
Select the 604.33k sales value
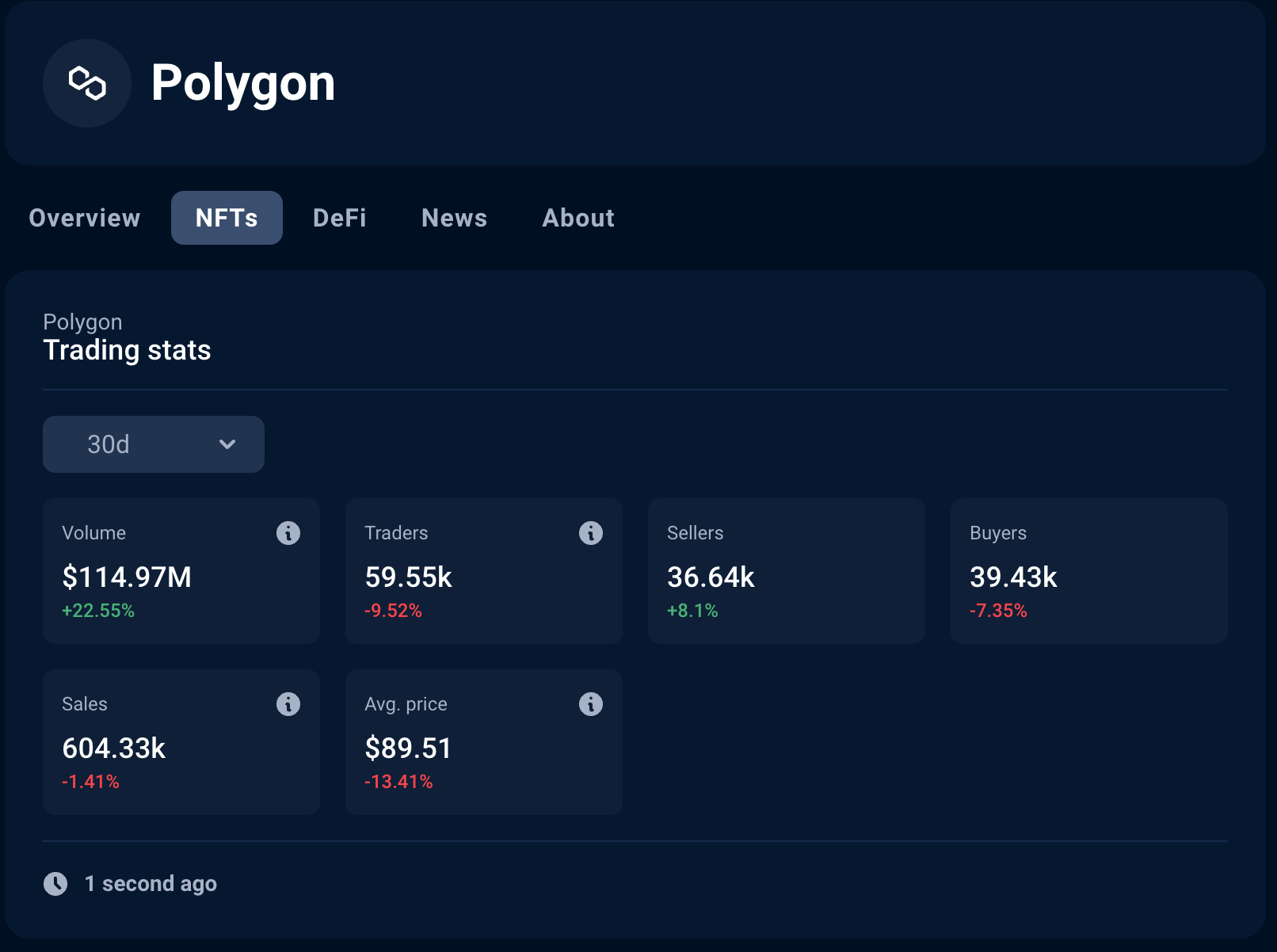(x=114, y=748)
